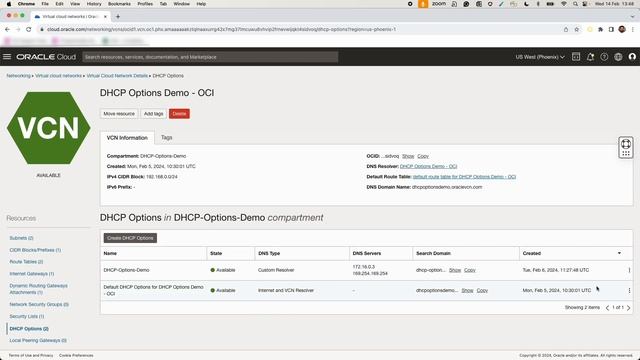Expand the US West (Phoenix) region dropdown
This screenshot has height=360, width=640.
[540, 57]
